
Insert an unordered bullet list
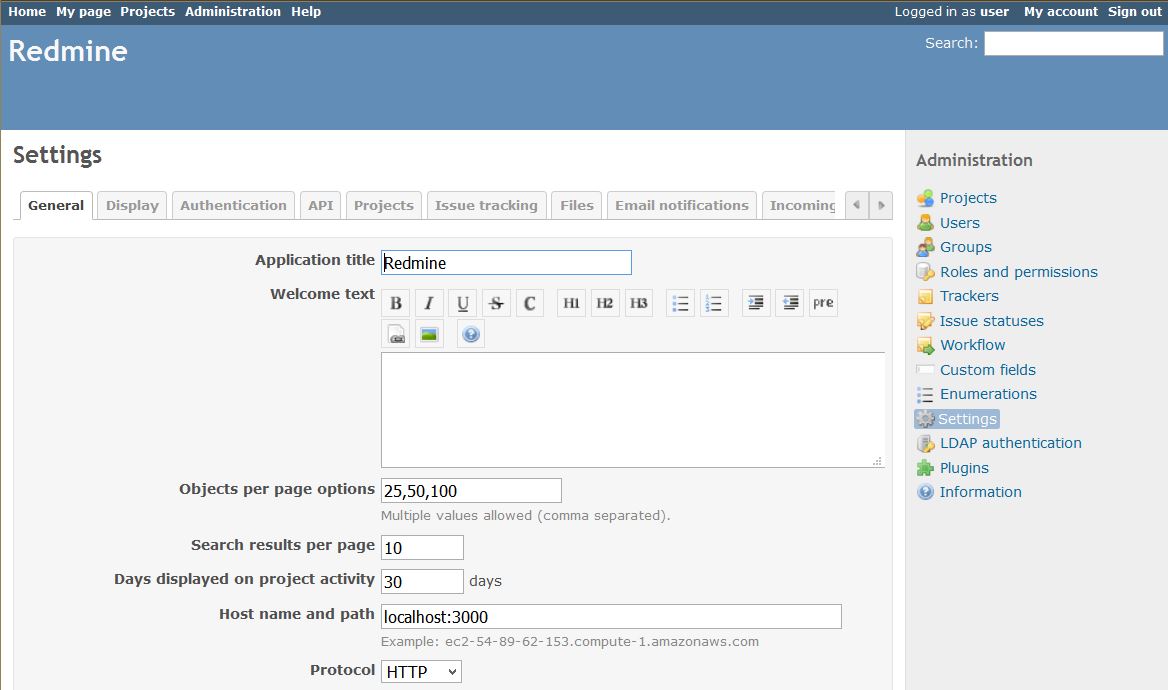680,303
